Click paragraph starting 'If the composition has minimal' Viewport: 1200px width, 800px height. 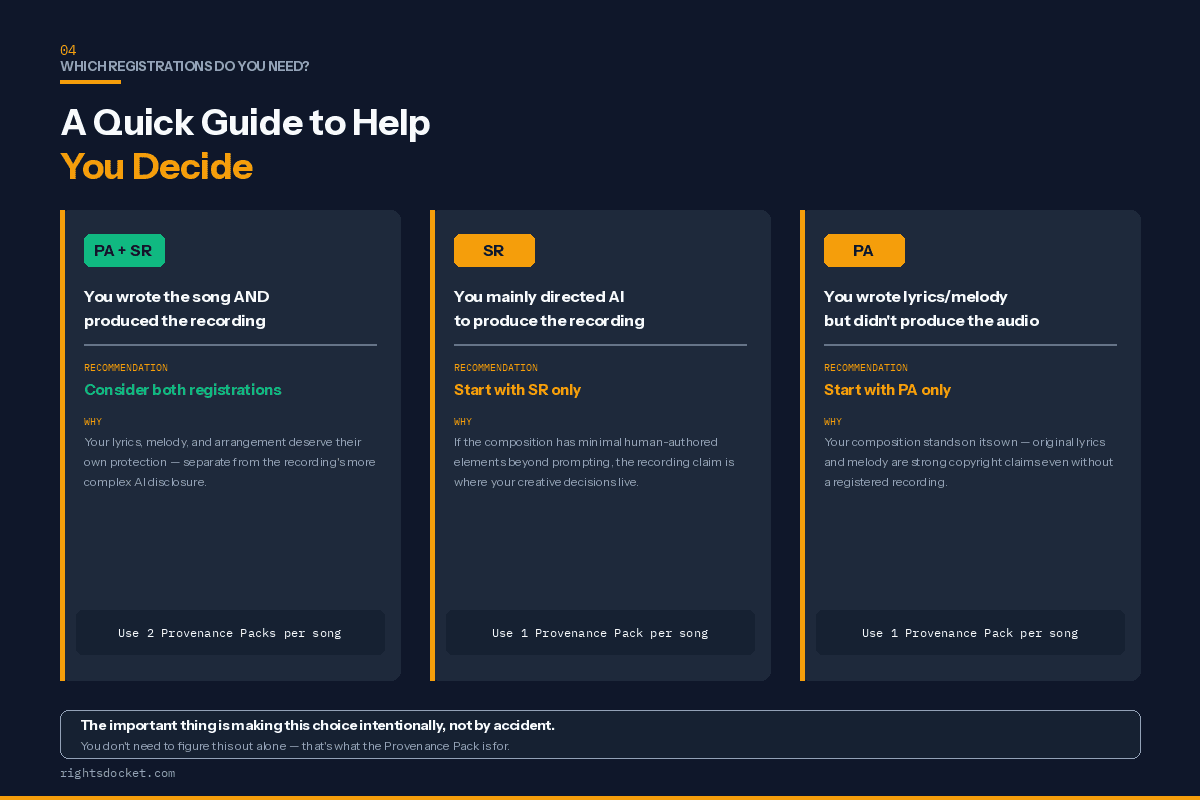(594, 462)
